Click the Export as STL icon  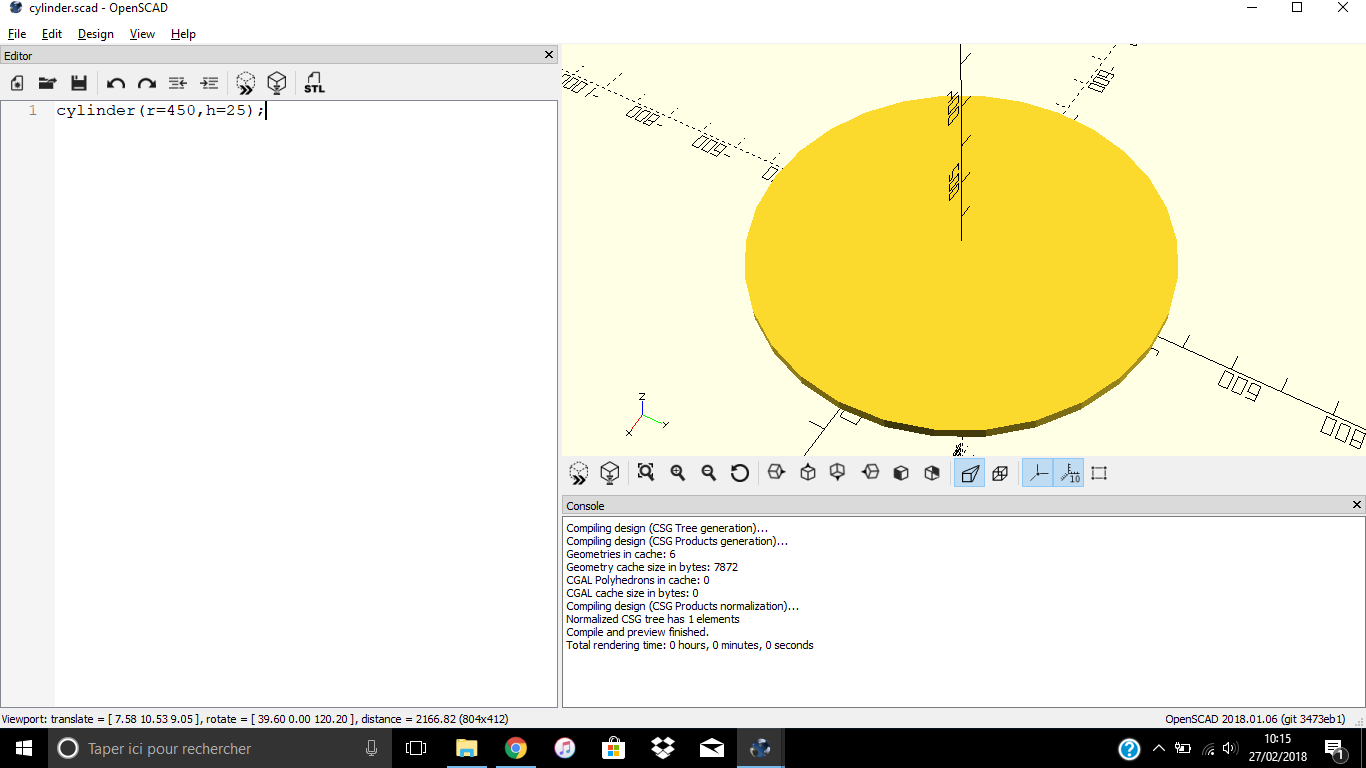click(x=314, y=84)
